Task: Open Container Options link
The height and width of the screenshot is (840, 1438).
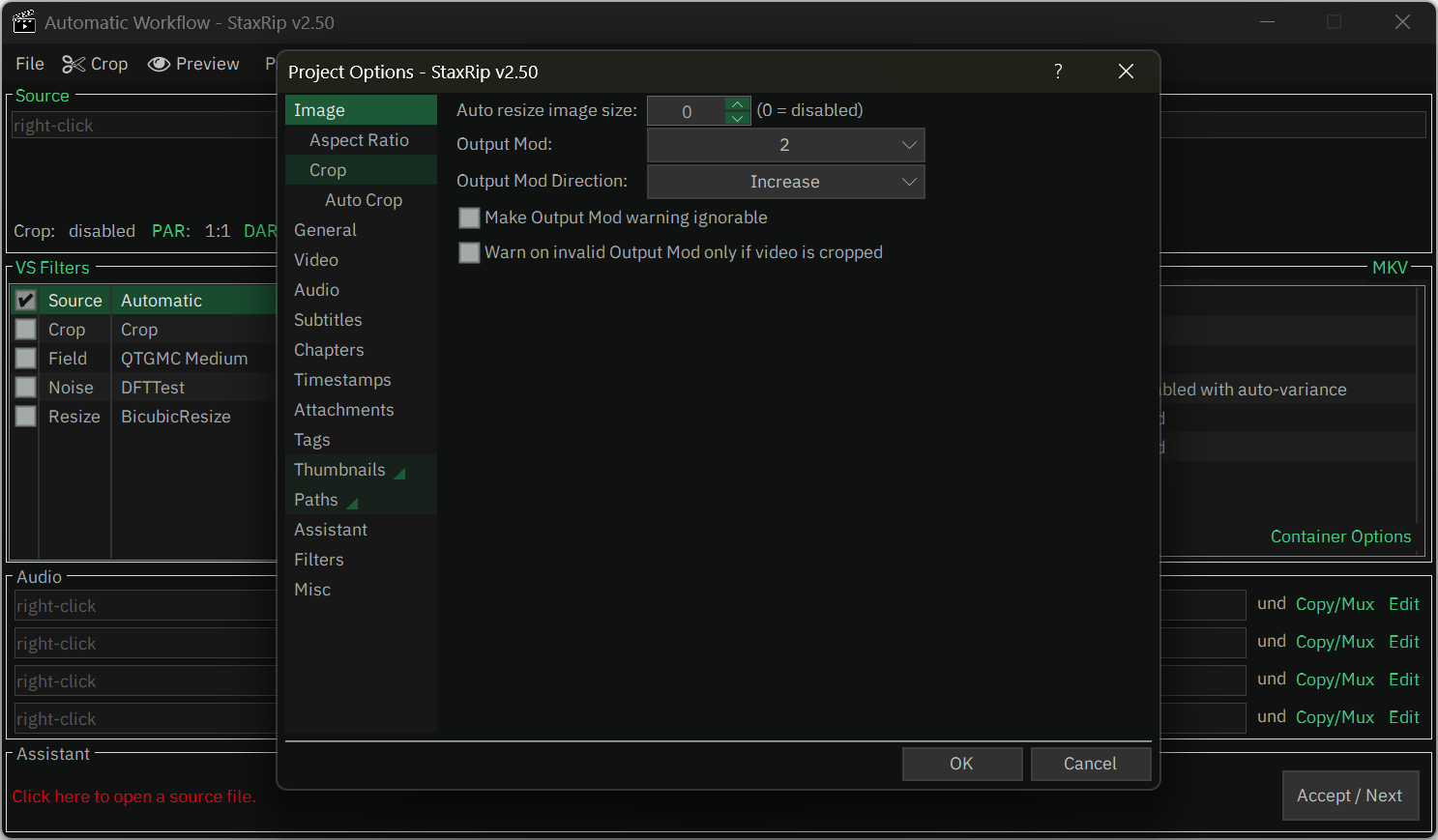Action: tap(1340, 536)
